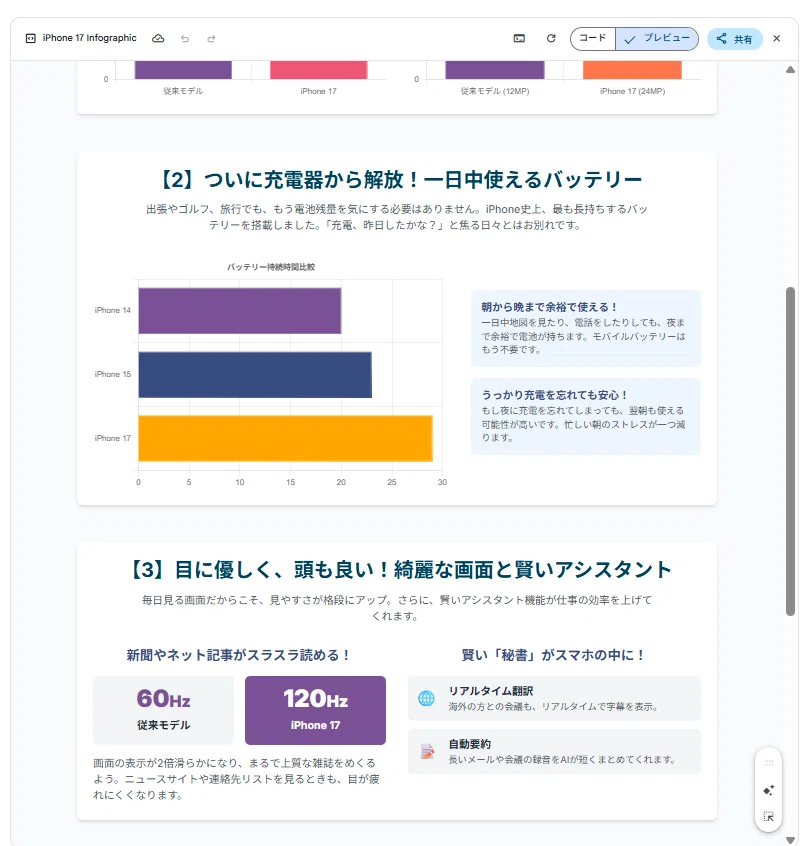Reload the preview with the refresh icon
Viewport: 812px width, 846px height.
coord(551,38)
